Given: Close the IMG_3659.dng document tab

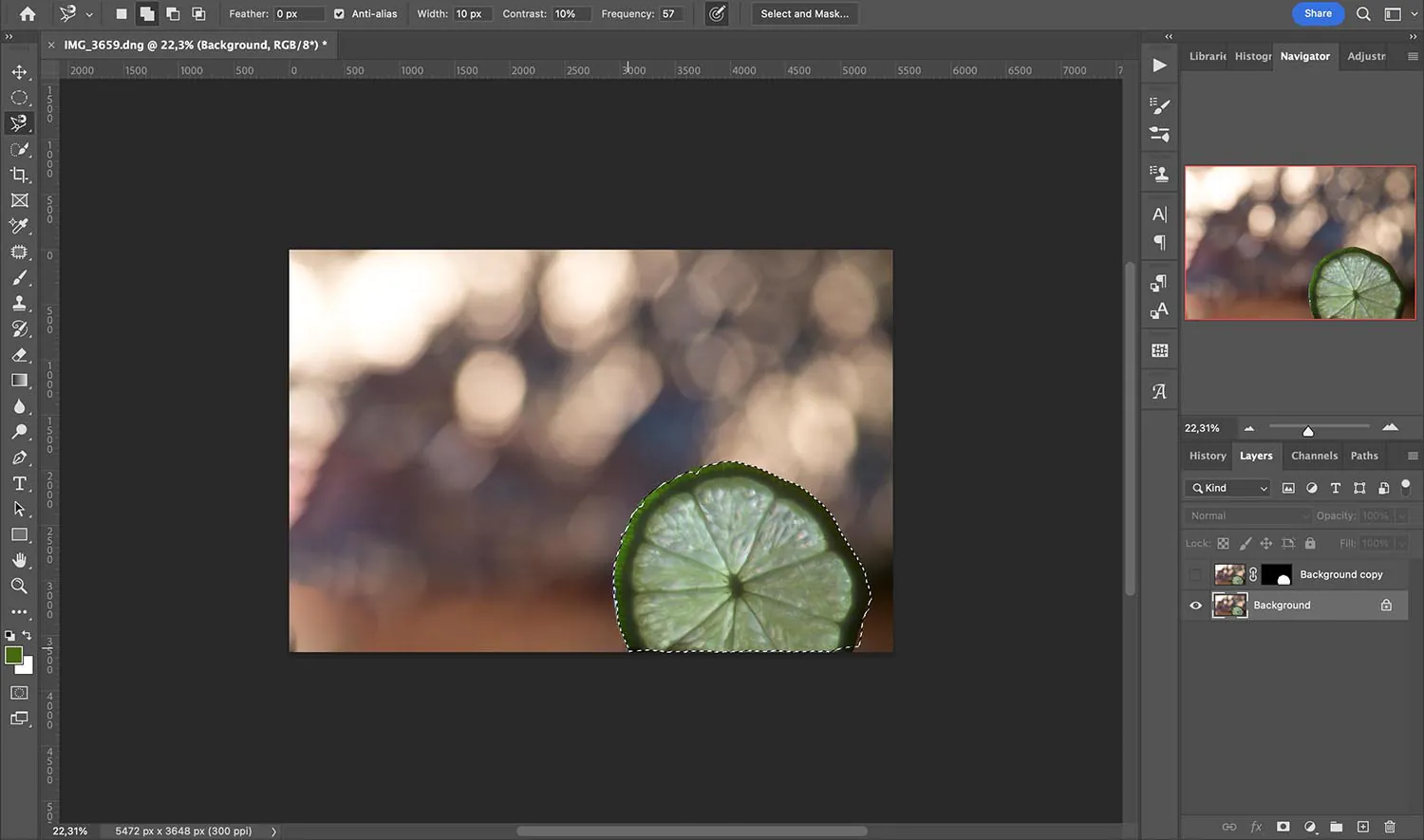Looking at the screenshot, I should point(51,45).
